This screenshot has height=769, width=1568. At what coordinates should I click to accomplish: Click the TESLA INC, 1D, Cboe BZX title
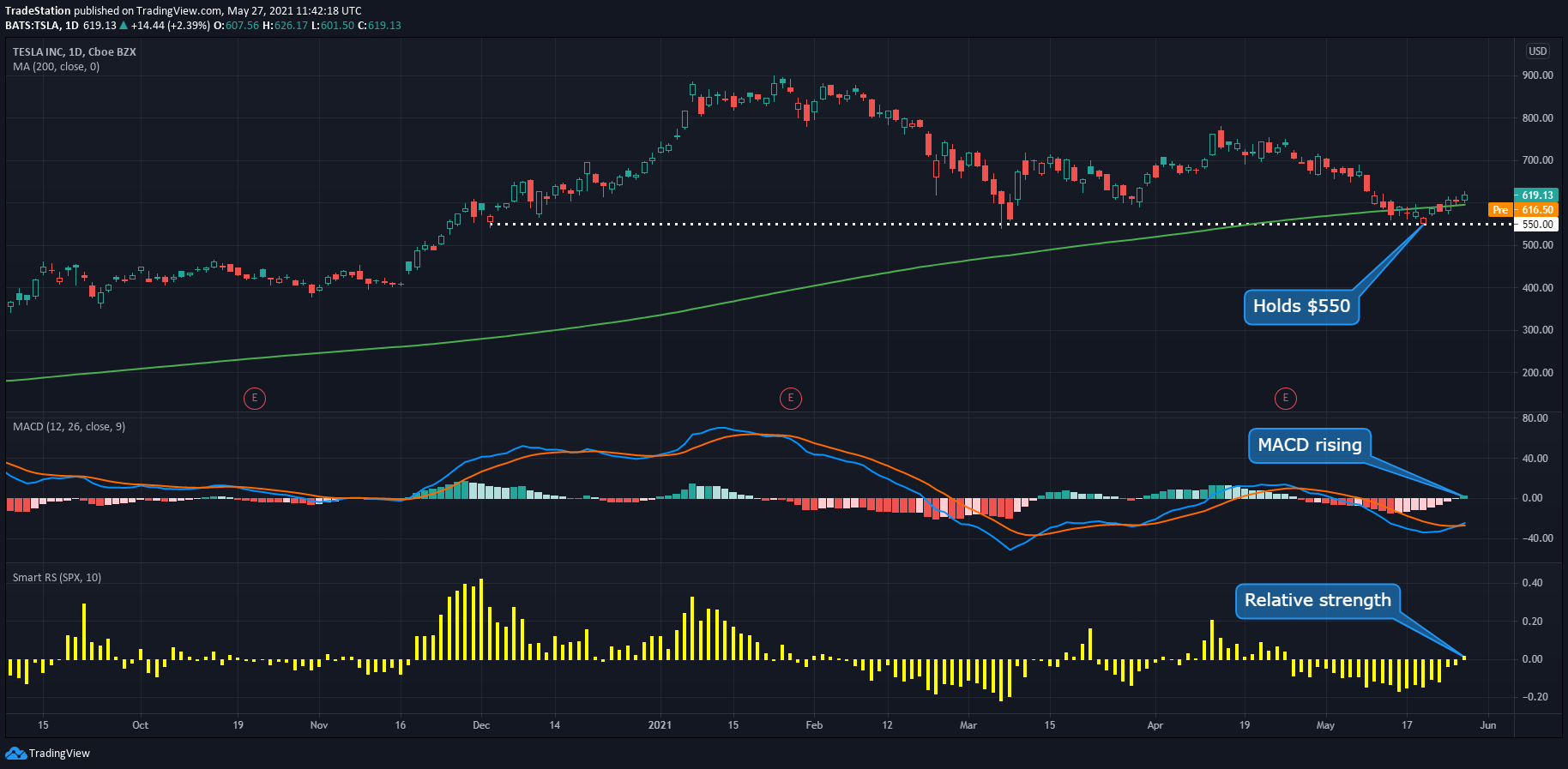coord(74,52)
